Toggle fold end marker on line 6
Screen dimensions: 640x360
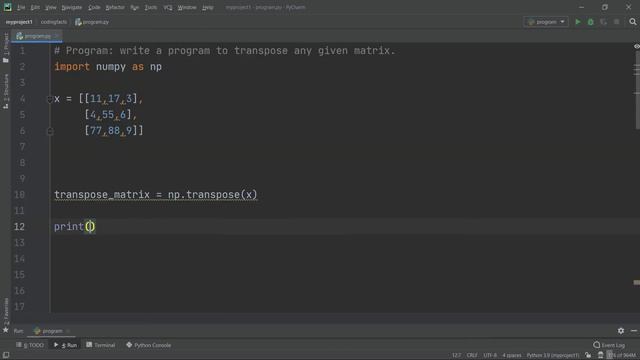click(50, 131)
